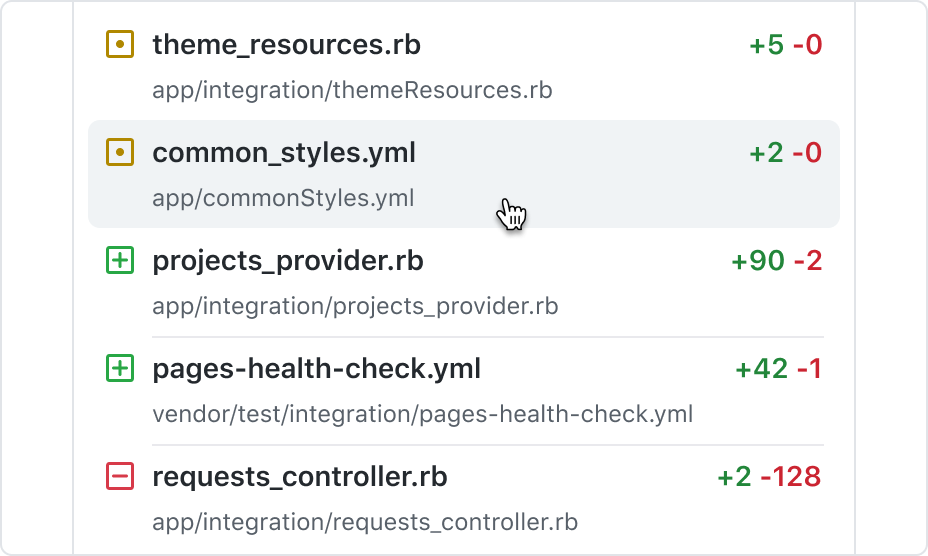Click the modified icon beside theme_resources.rb
Image resolution: width=928 pixels, height=556 pixels.
[120, 44]
